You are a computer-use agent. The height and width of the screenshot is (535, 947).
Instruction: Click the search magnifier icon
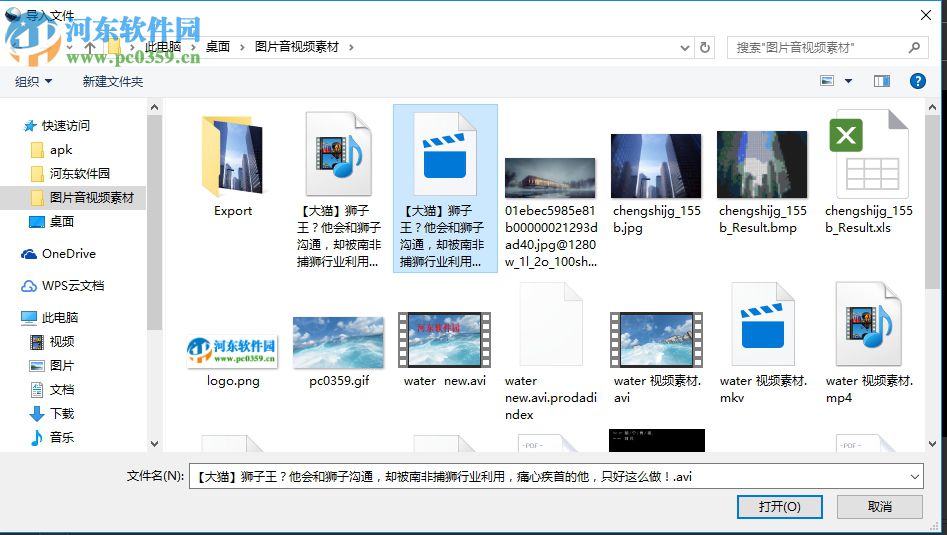pos(914,47)
